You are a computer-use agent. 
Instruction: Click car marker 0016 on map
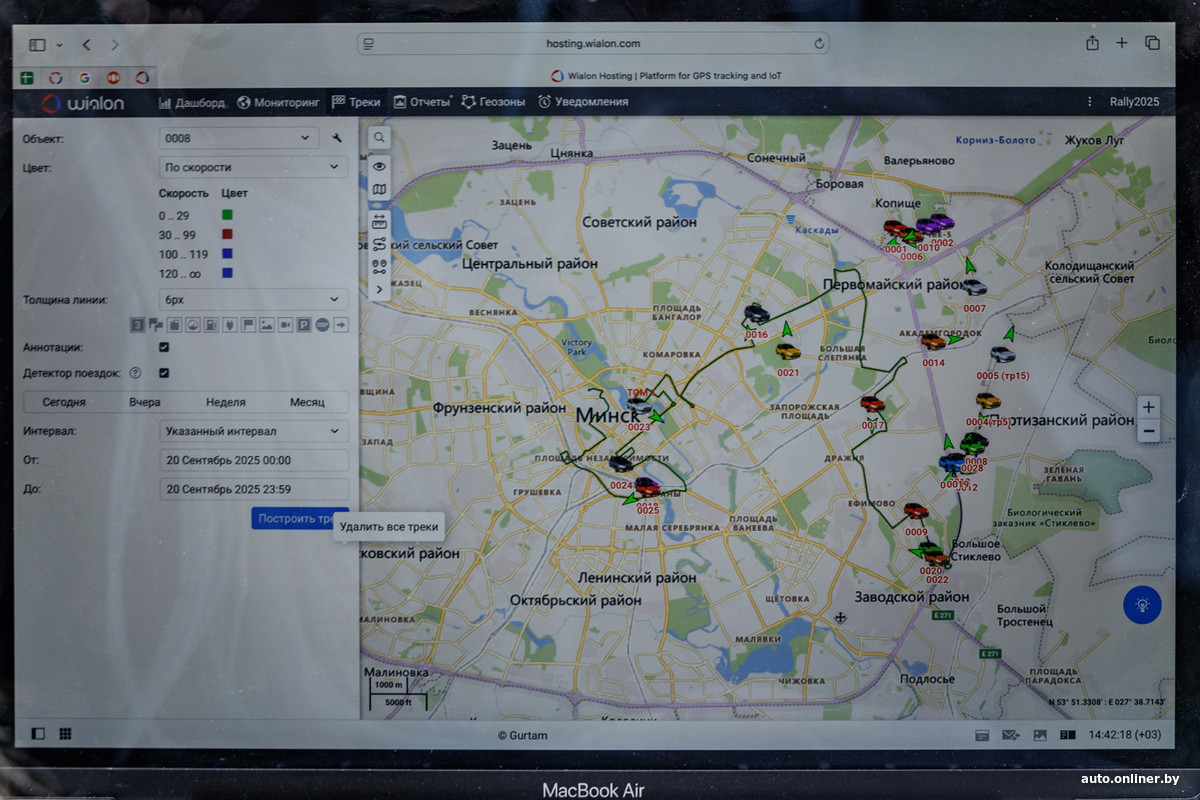756,315
